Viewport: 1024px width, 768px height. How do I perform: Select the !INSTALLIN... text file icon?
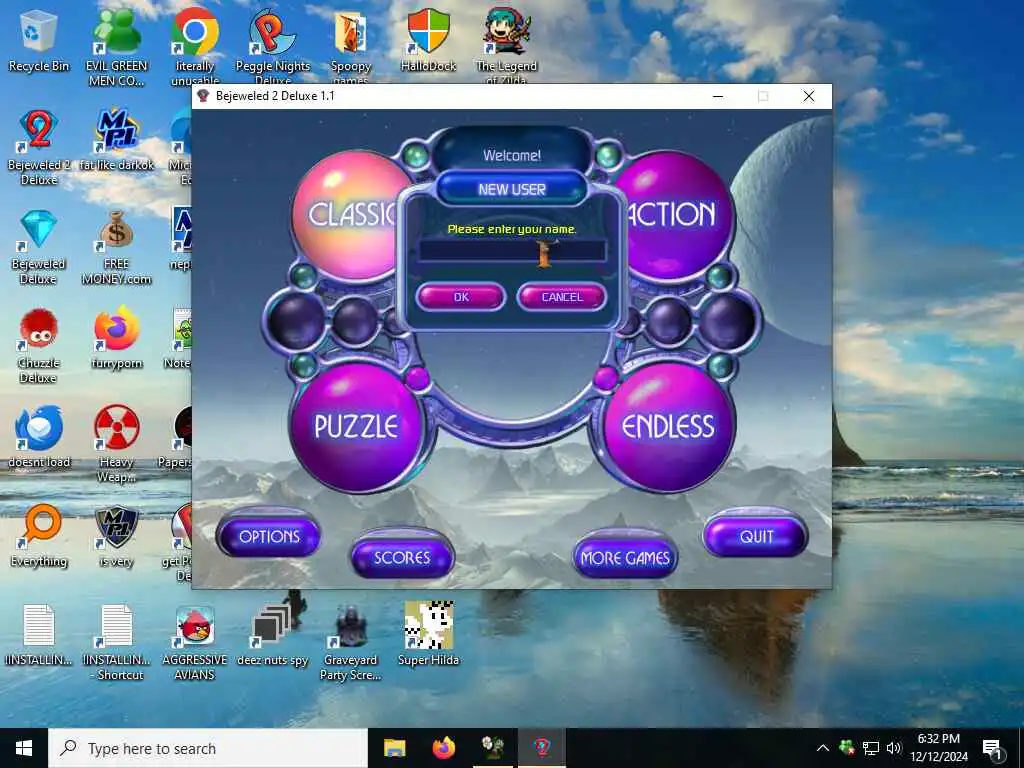[39, 635]
